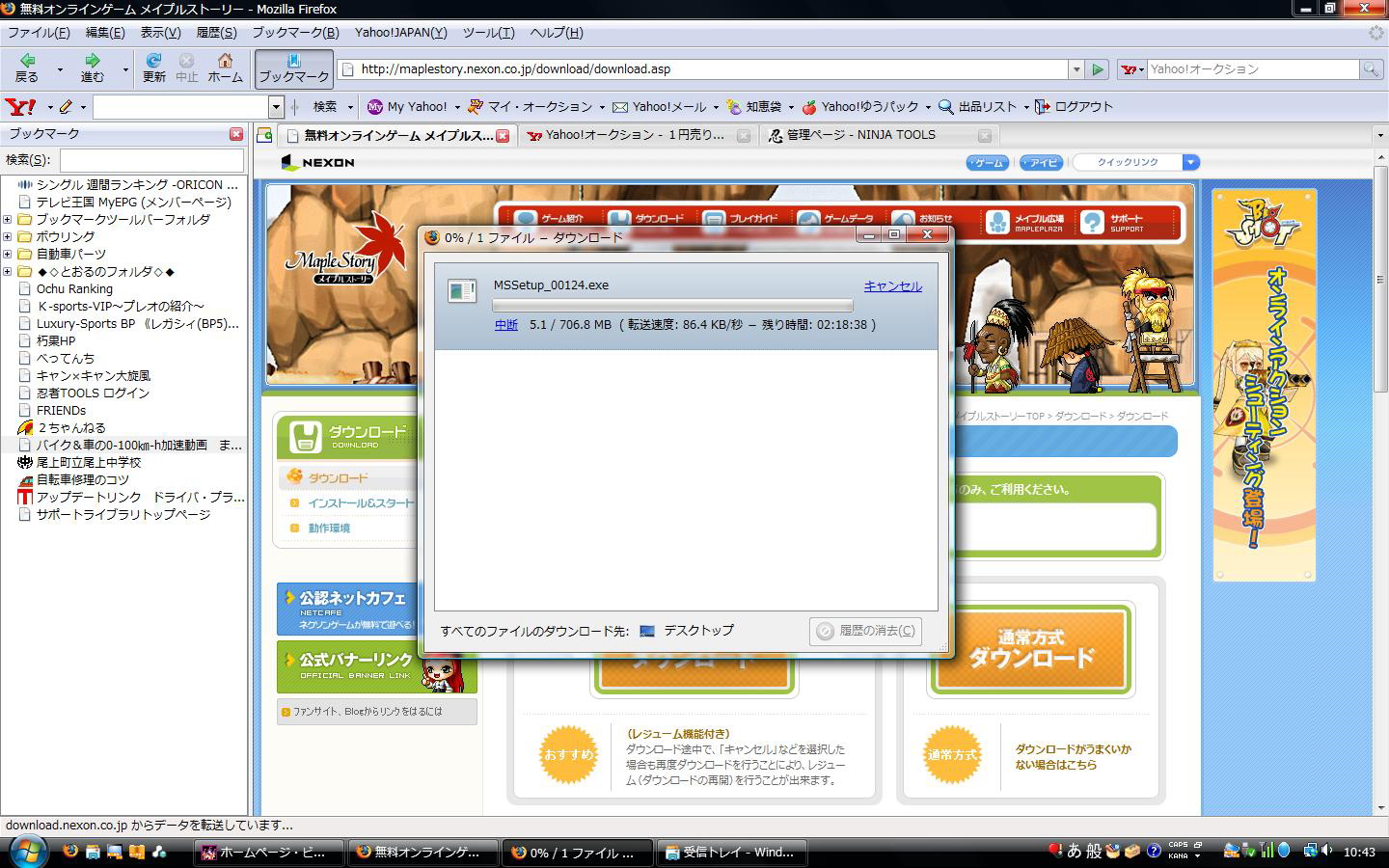The width and height of the screenshot is (1389, 868).
Task: Expand the ブックマークツールバーフォルダ folder
Action: tap(8, 219)
